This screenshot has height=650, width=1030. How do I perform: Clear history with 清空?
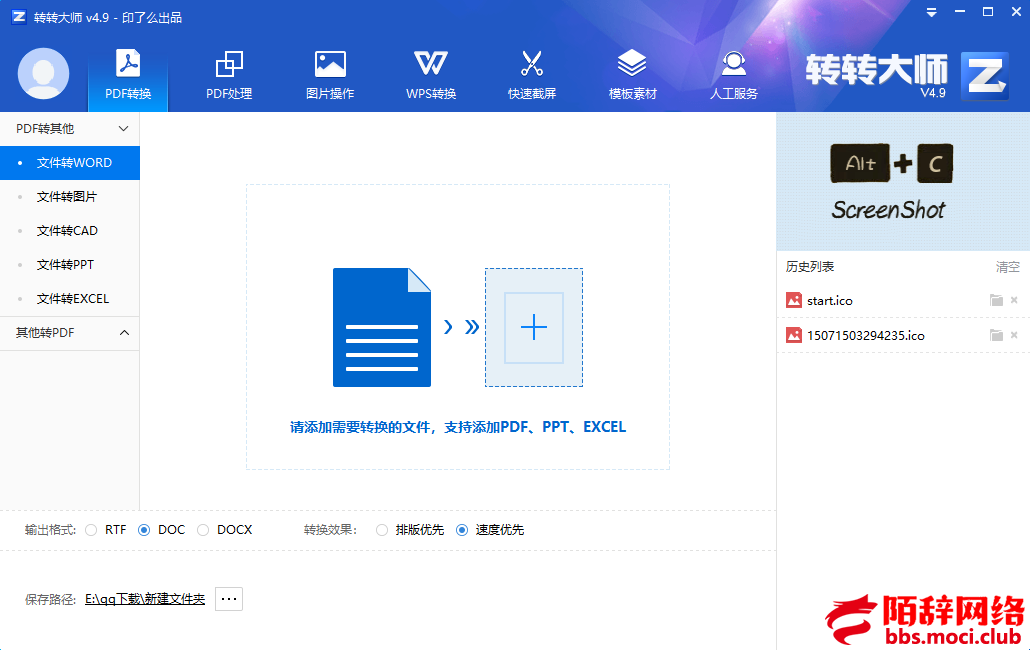1007,267
